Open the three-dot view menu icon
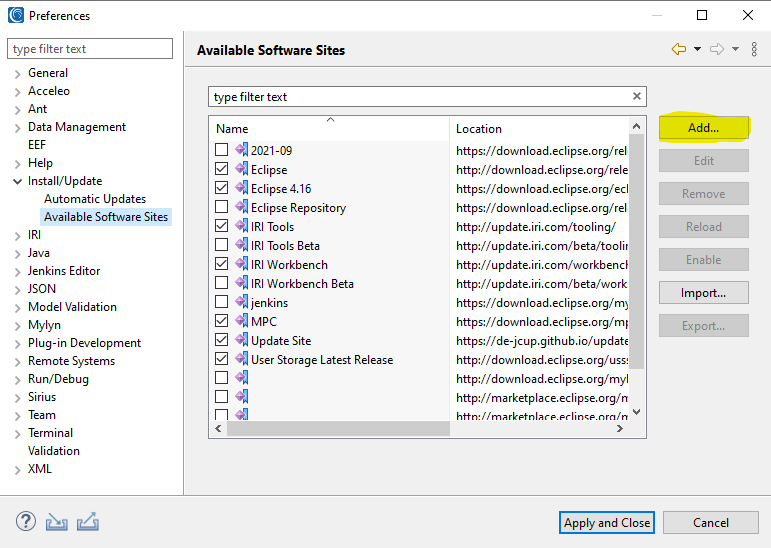Screen dimensions: 771x548 [x=754, y=49]
